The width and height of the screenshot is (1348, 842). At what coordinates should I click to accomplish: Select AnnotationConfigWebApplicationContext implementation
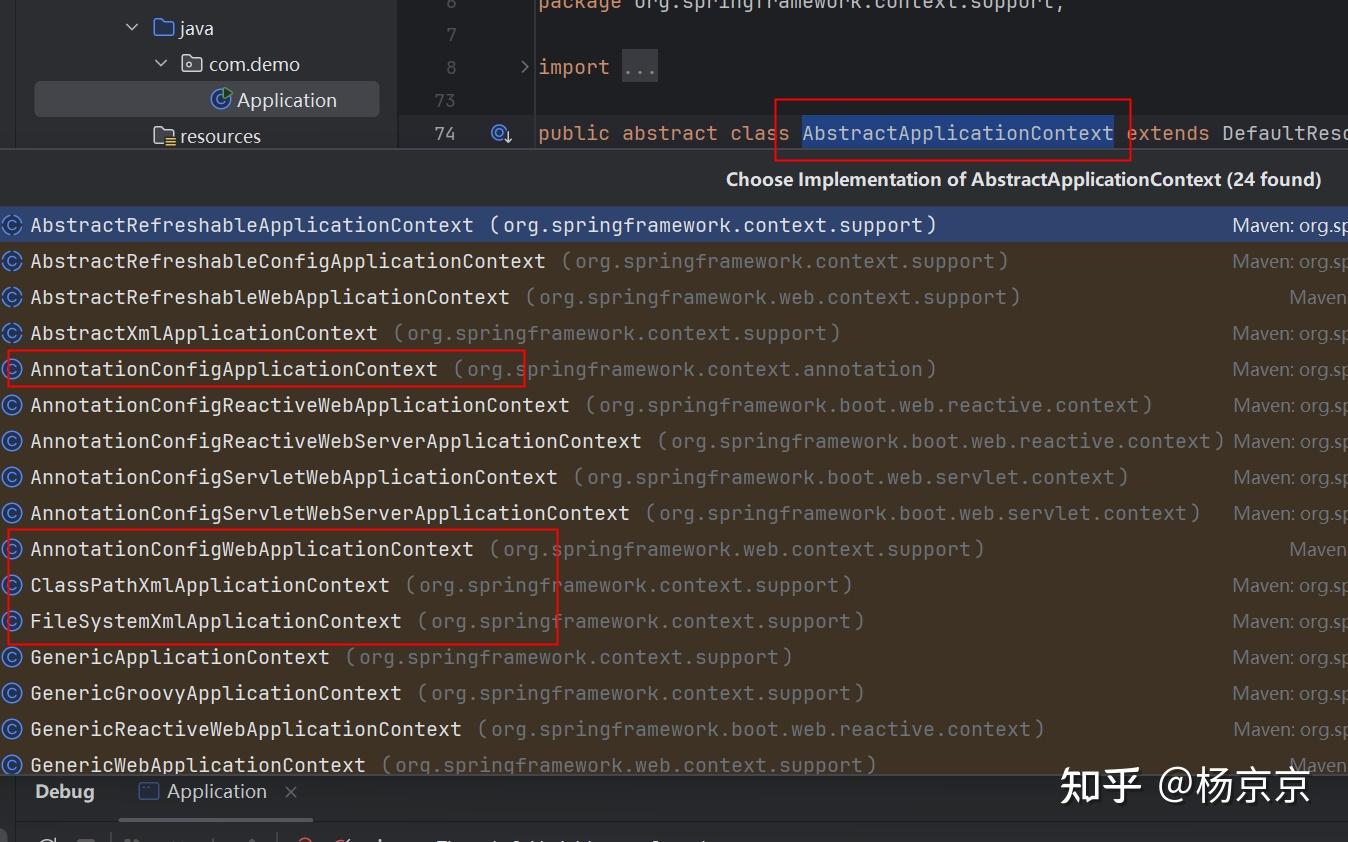[x=674, y=549]
